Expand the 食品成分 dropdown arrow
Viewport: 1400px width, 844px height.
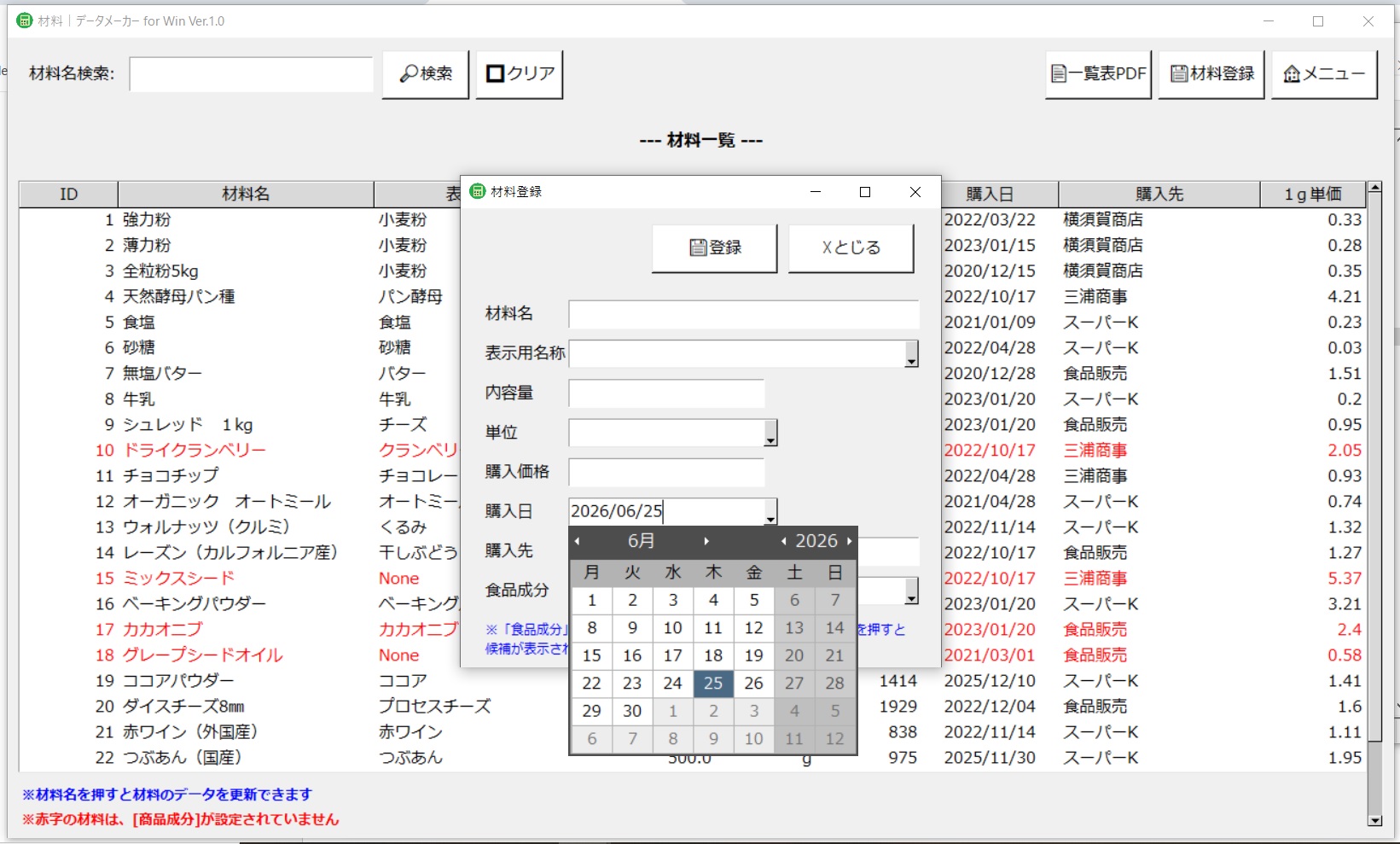point(911,591)
